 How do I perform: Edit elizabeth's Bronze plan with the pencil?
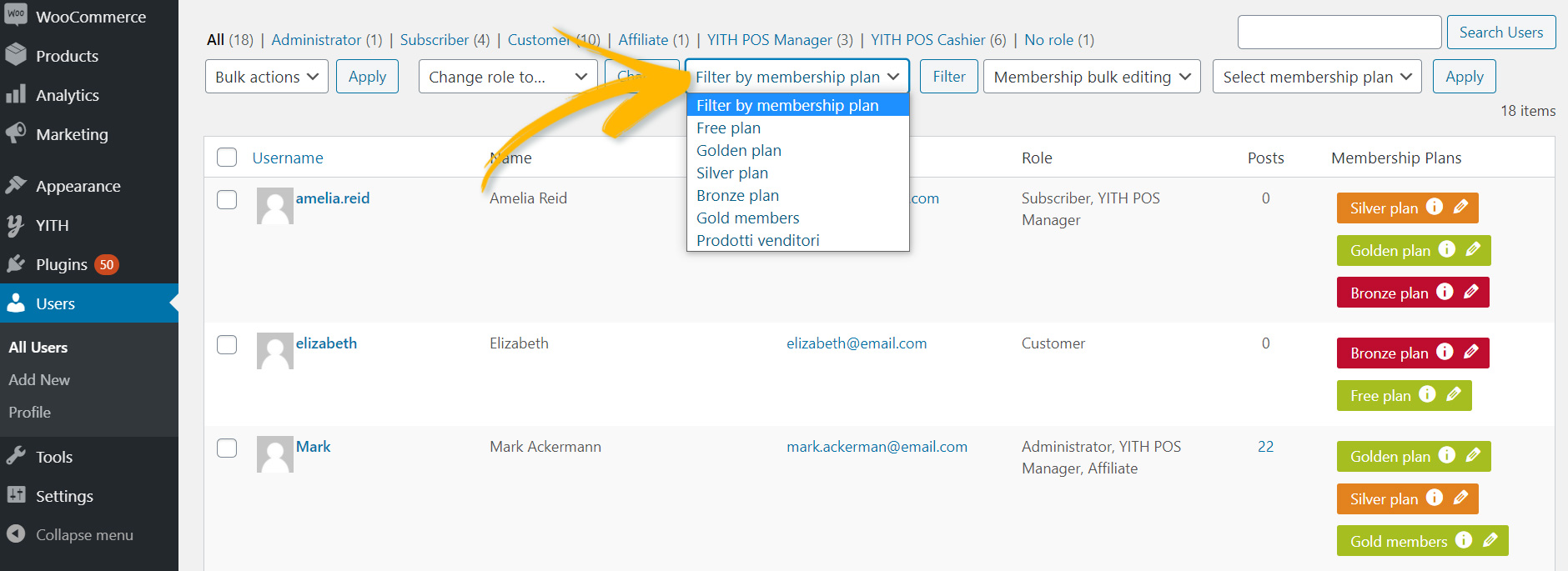(x=1471, y=352)
